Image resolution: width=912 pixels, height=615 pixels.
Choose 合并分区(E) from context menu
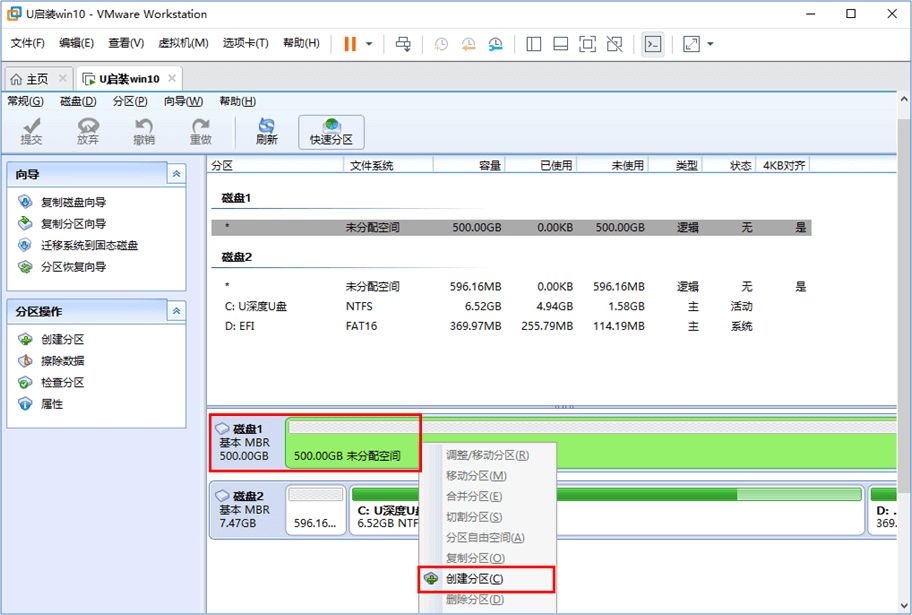(x=486, y=496)
